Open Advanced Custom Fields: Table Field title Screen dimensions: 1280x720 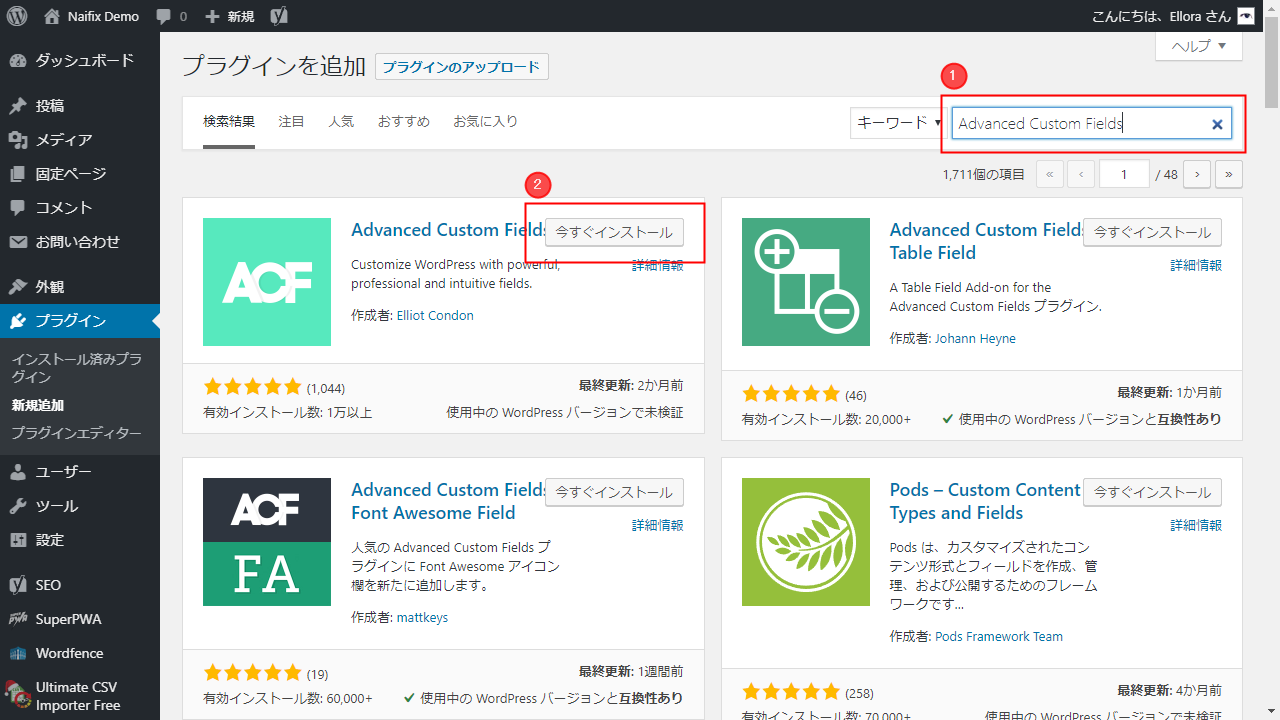coord(987,241)
